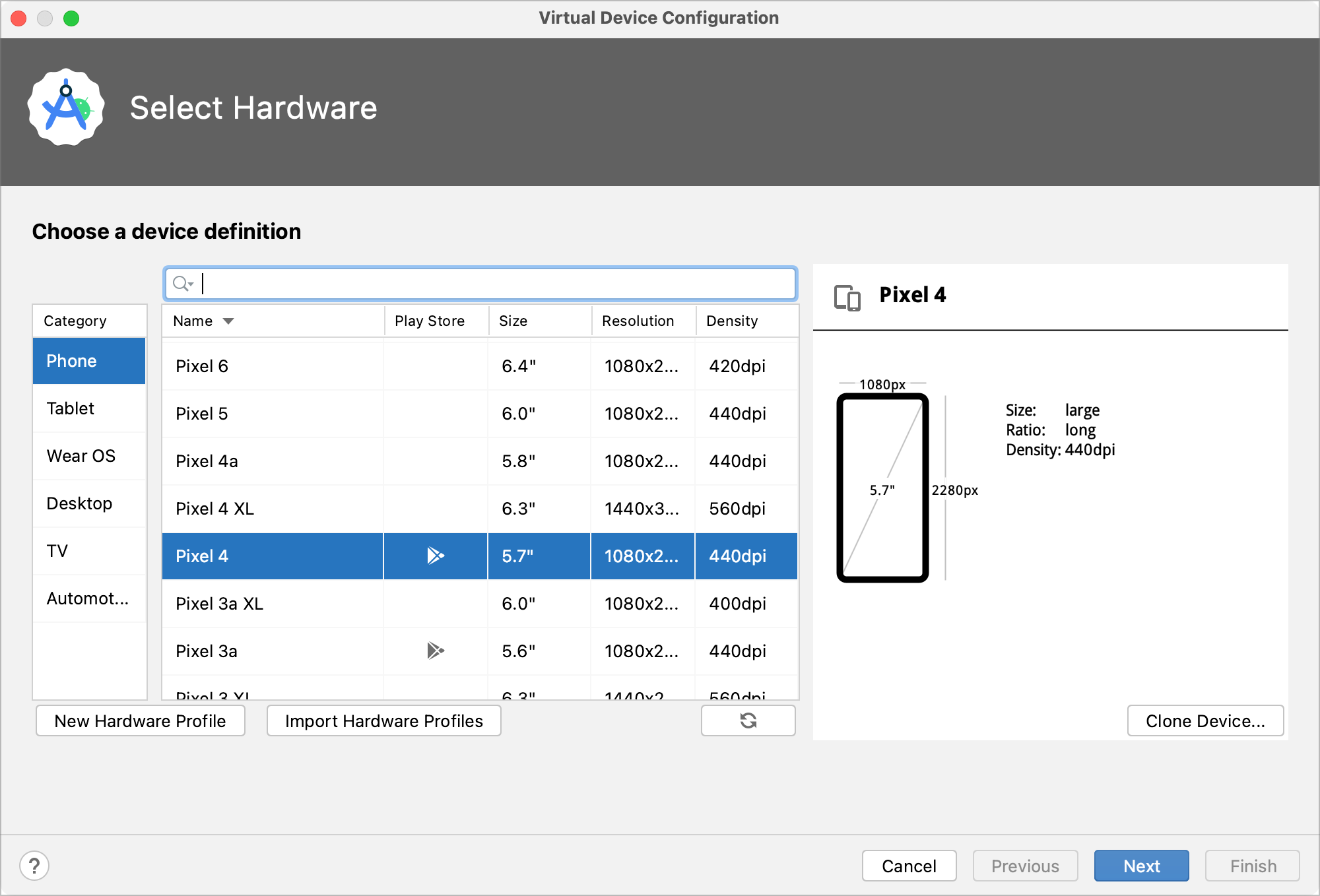
Task: Click inside the device search field
Action: point(462,283)
